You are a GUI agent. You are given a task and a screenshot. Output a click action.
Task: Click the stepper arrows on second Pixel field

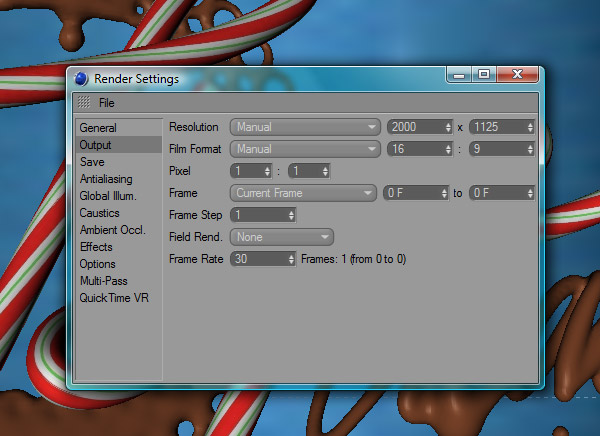click(325, 171)
